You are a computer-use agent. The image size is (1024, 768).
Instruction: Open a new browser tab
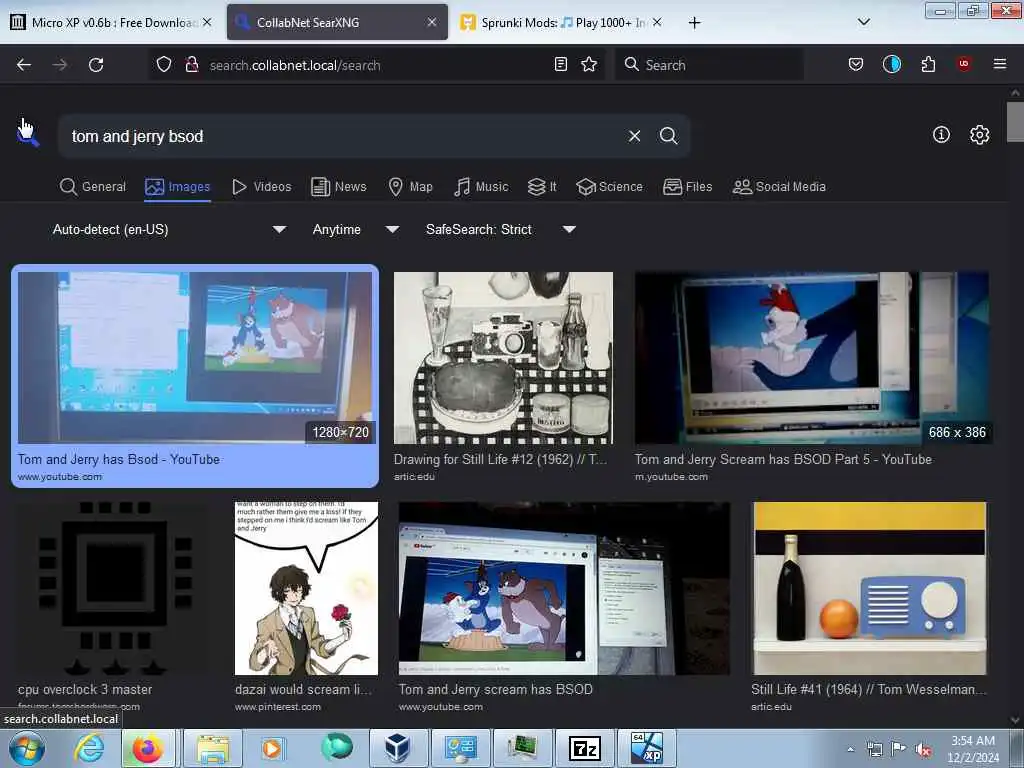(694, 23)
